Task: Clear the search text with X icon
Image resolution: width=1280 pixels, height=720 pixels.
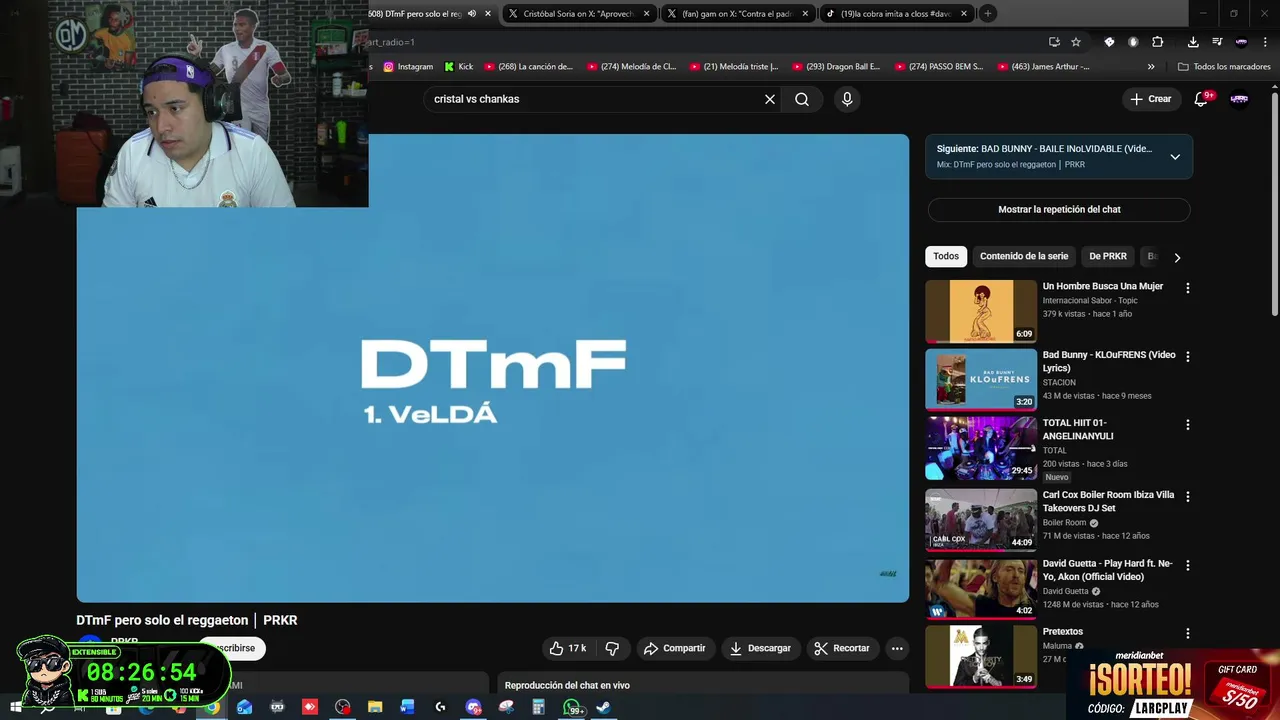Action: tap(770, 99)
